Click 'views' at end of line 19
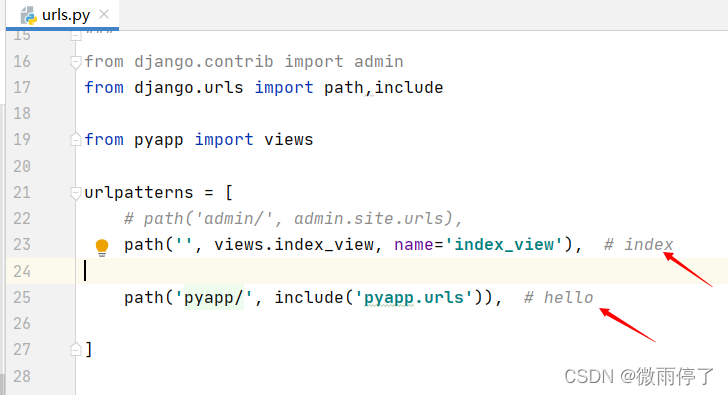 pyautogui.click(x=289, y=140)
